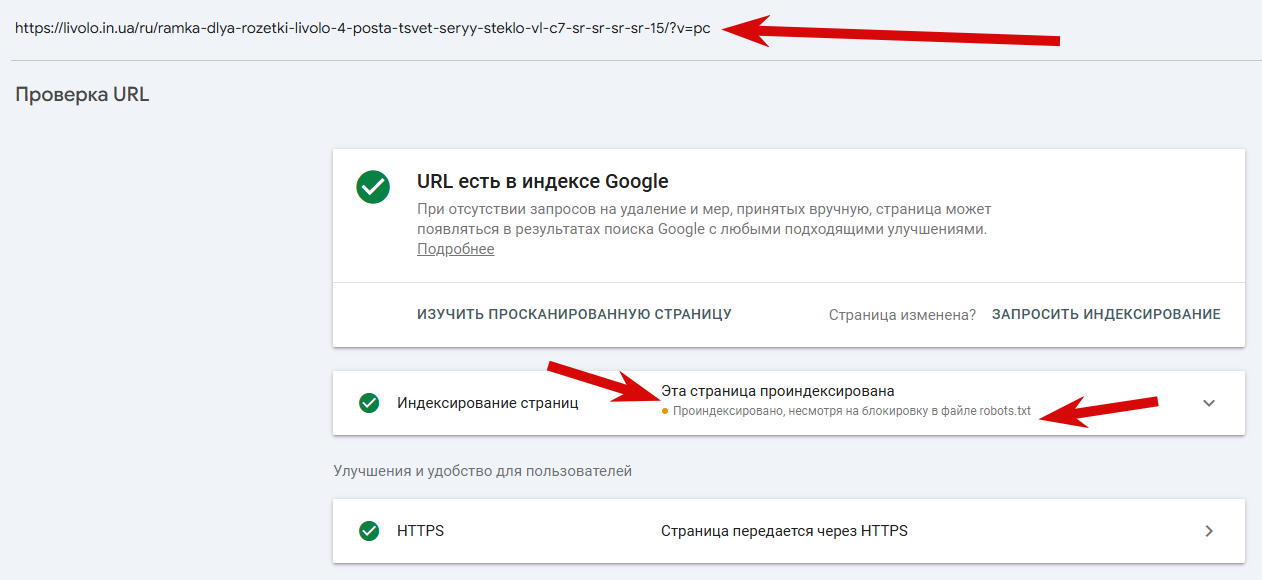This screenshot has width=1262, height=580.
Task: Click the green check icon next to Индексирование страниц
Action: tap(369, 403)
